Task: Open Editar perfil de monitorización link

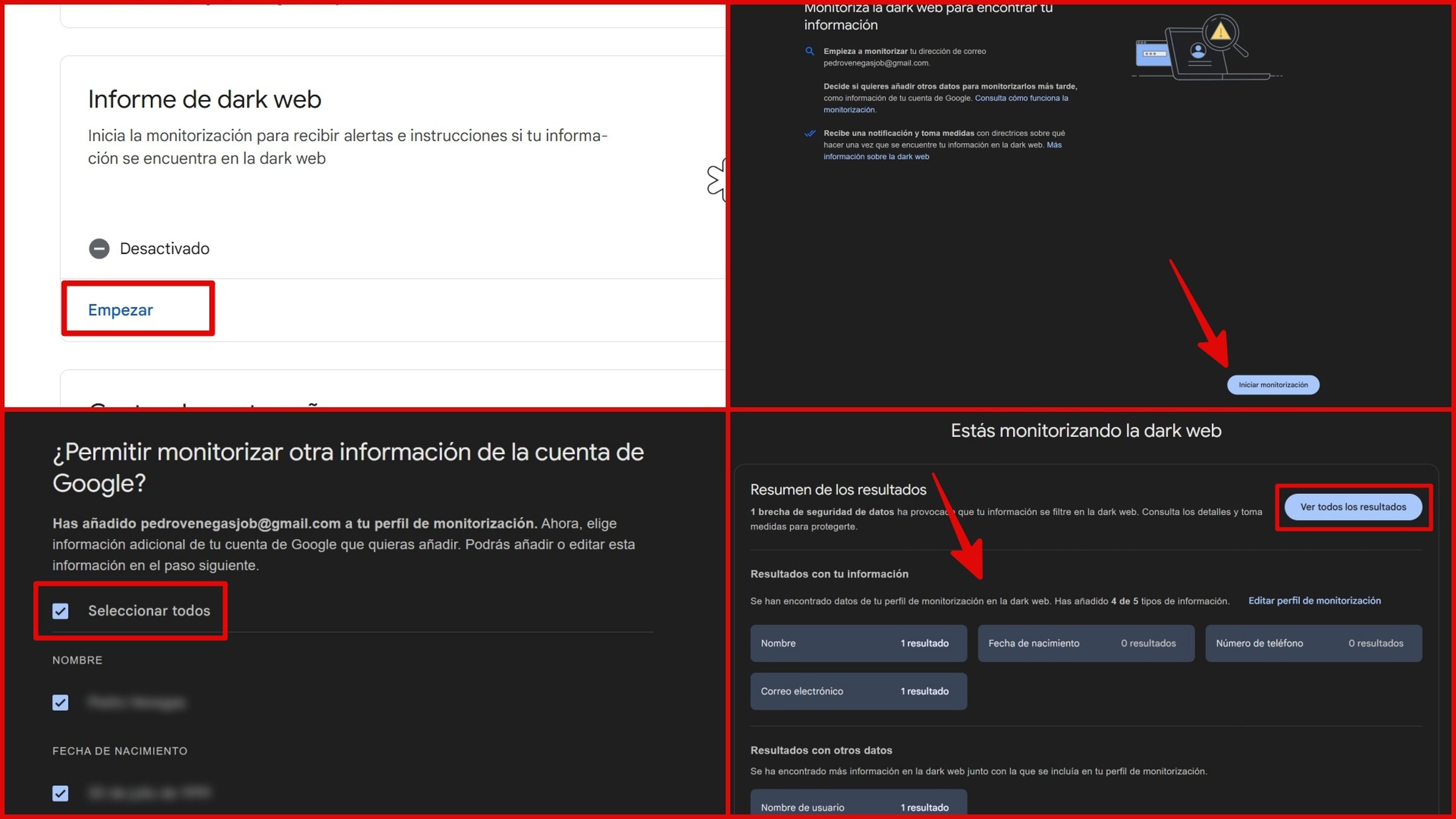Action: click(1314, 601)
